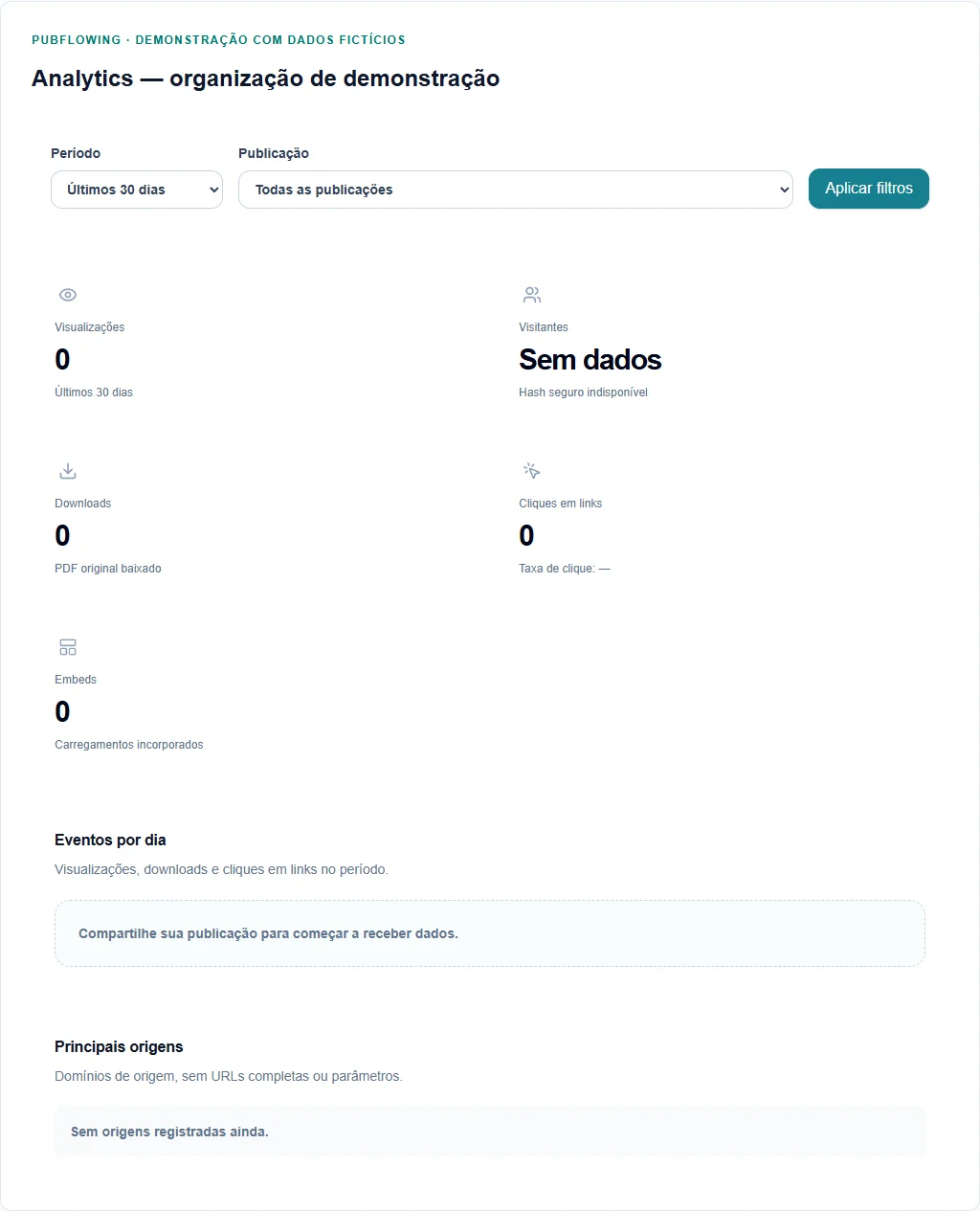This screenshot has width=980, height=1211.
Task: Open the Publicação dropdown
Action: (x=516, y=190)
